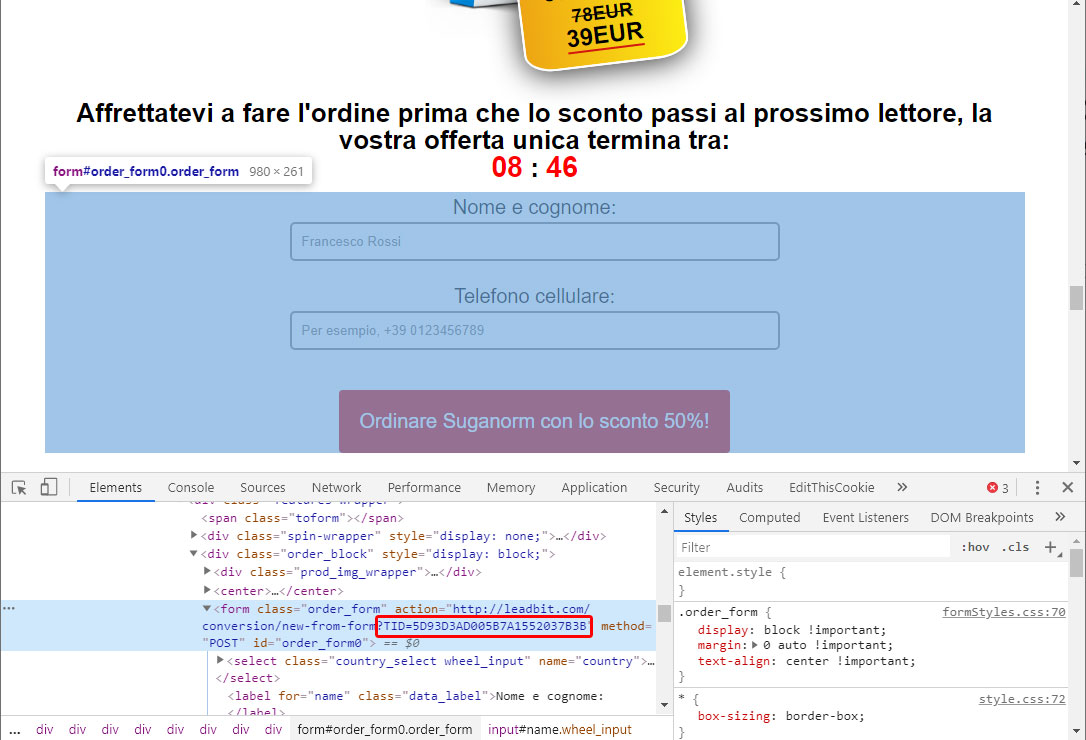Select the Security tab
Image resolution: width=1086 pixels, height=740 pixels.
click(x=677, y=488)
